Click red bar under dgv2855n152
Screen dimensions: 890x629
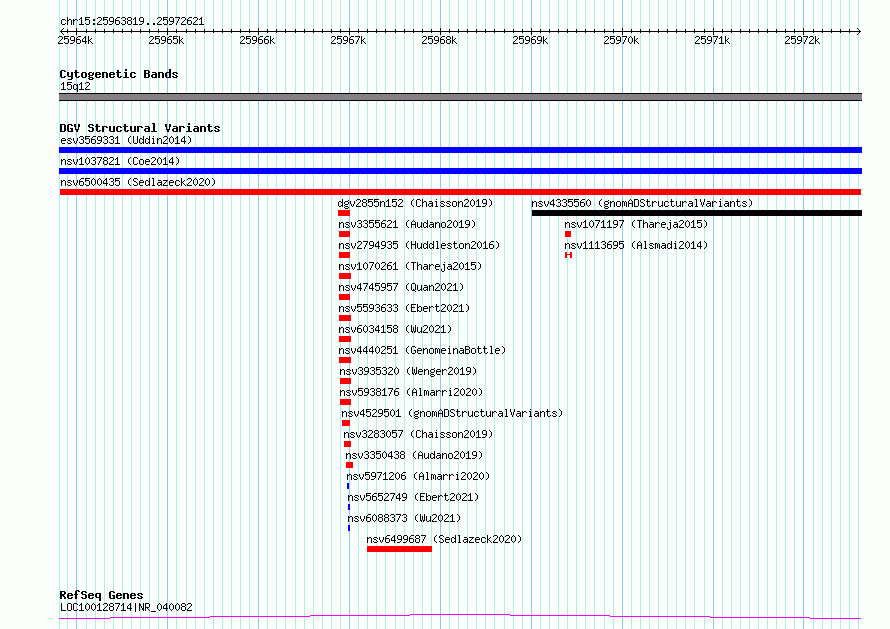pos(344,213)
